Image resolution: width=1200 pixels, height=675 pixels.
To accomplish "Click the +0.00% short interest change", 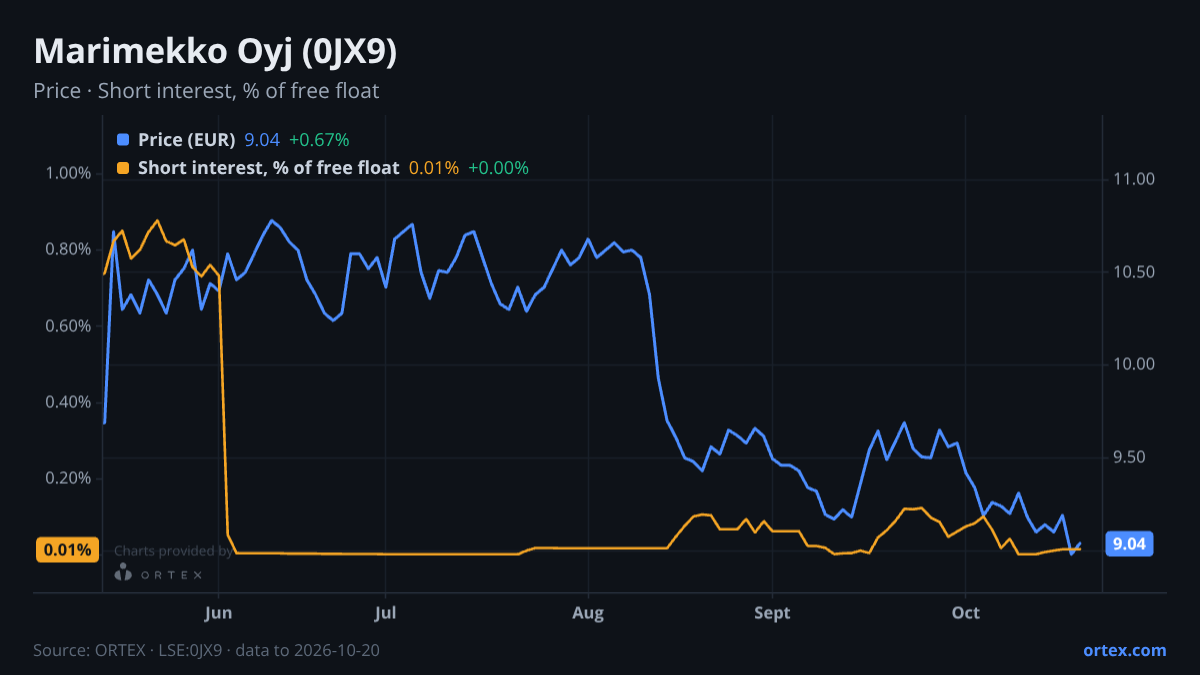I will pyautogui.click(x=498, y=168).
